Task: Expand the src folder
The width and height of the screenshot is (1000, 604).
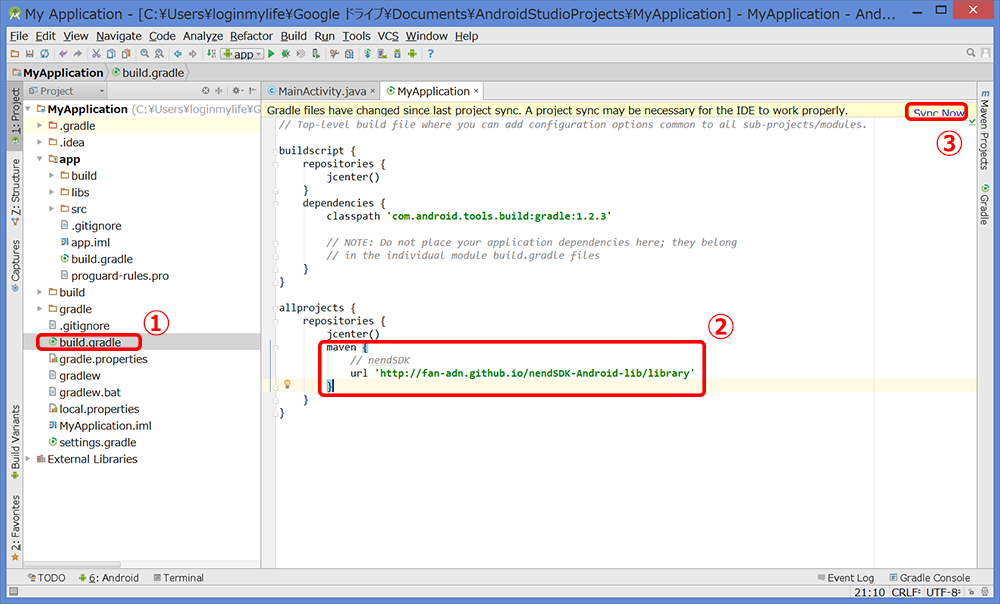Action: click(x=52, y=209)
